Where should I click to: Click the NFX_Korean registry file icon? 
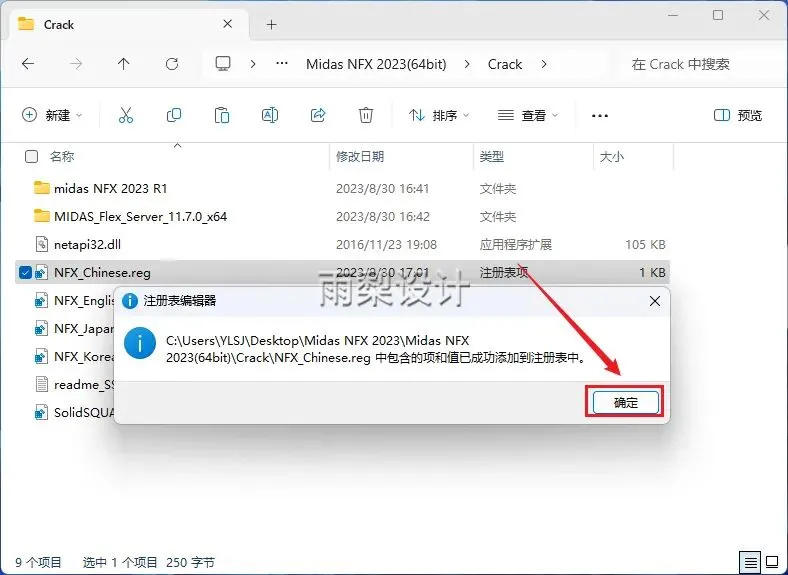41,356
